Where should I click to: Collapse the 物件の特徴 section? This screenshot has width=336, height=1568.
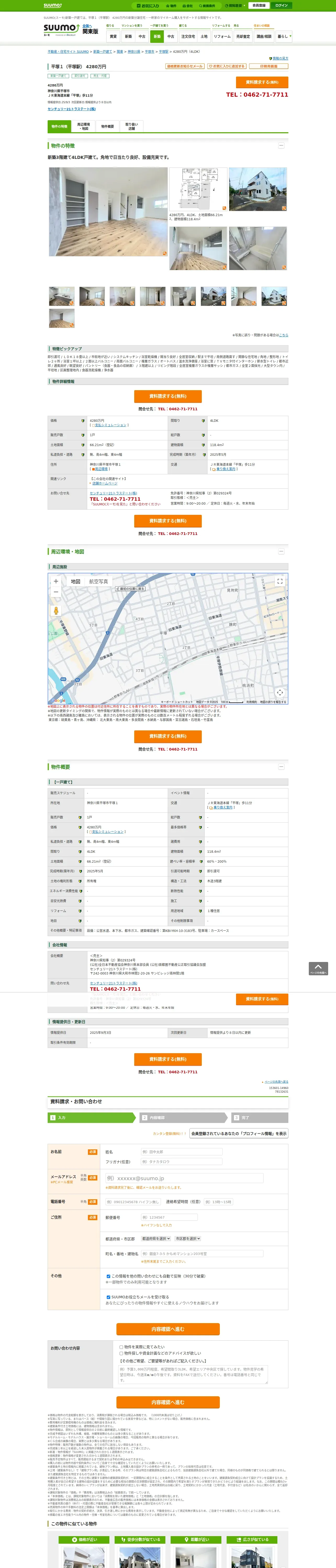pos(281,146)
